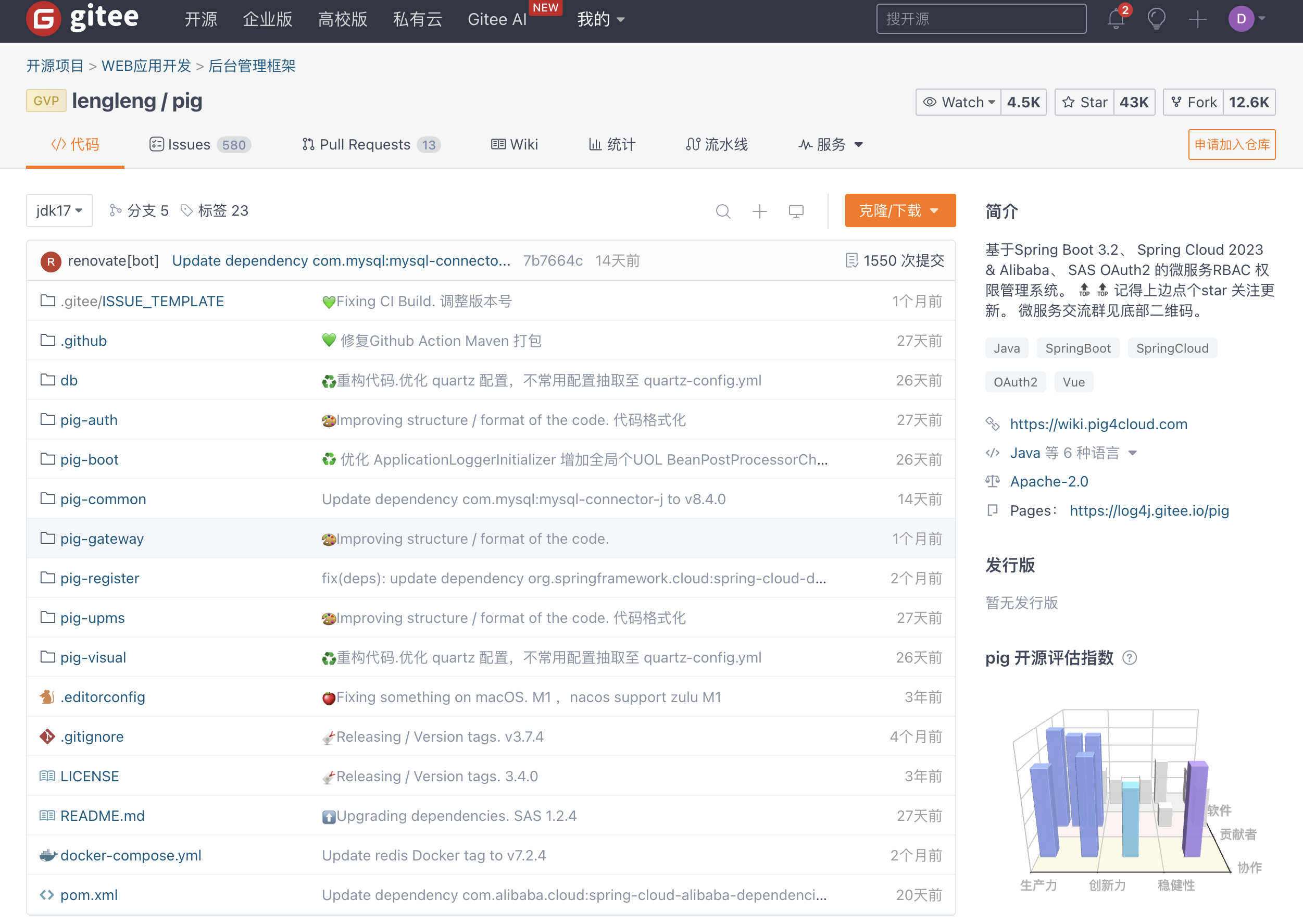1303x924 pixels.
Task: Click the LICENSE book icon
Action: tap(47, 776)
